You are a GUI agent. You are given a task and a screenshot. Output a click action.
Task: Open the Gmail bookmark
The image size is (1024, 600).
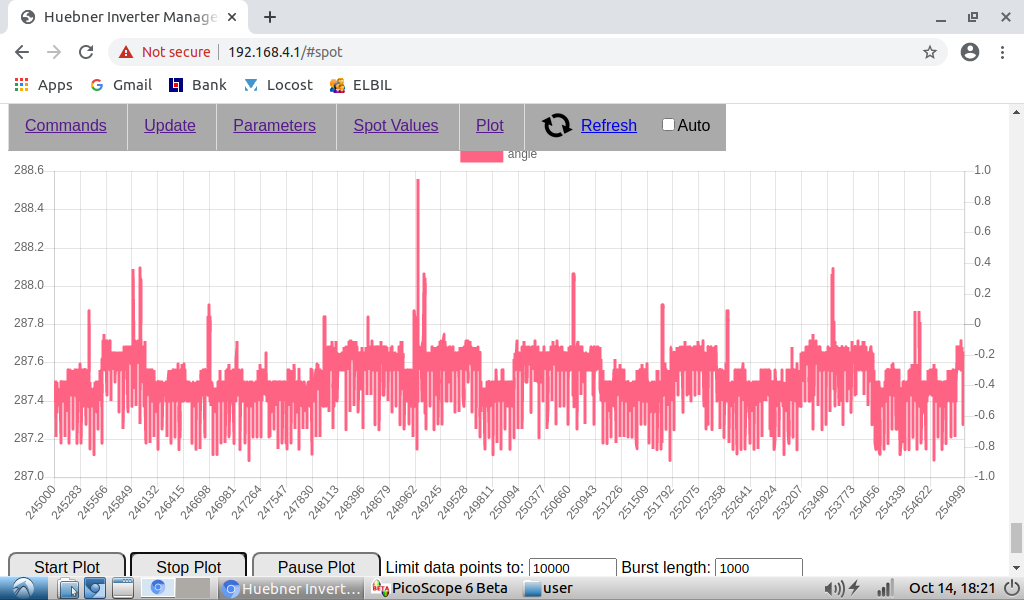(120, 85)
